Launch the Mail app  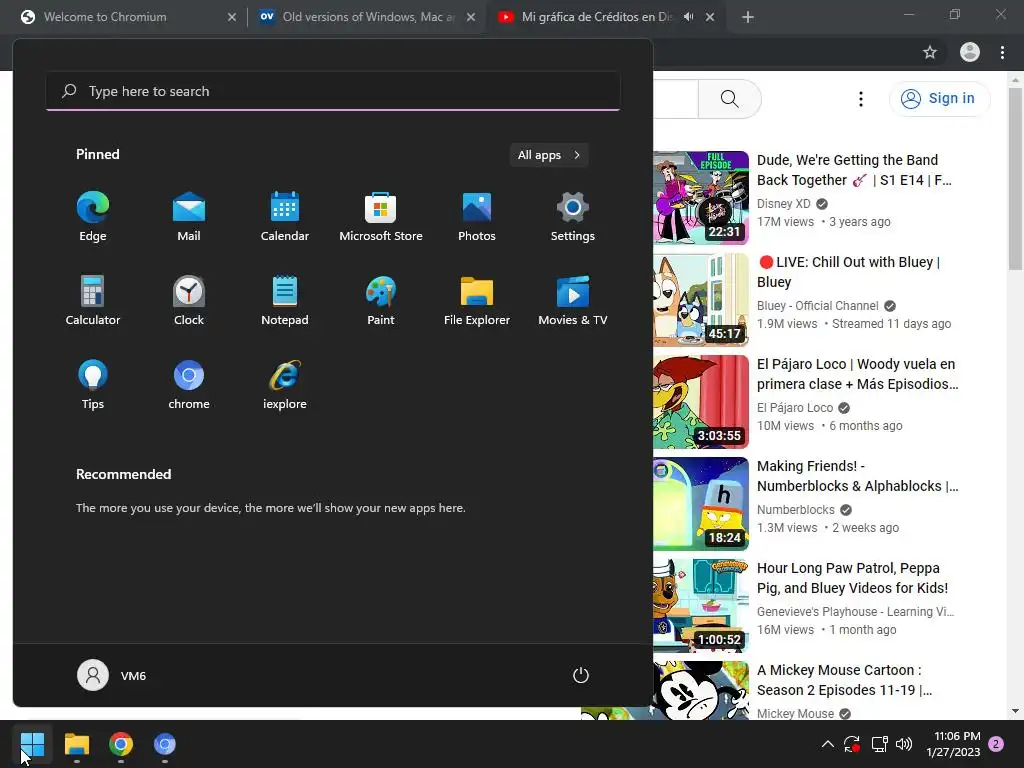[189, 217]
